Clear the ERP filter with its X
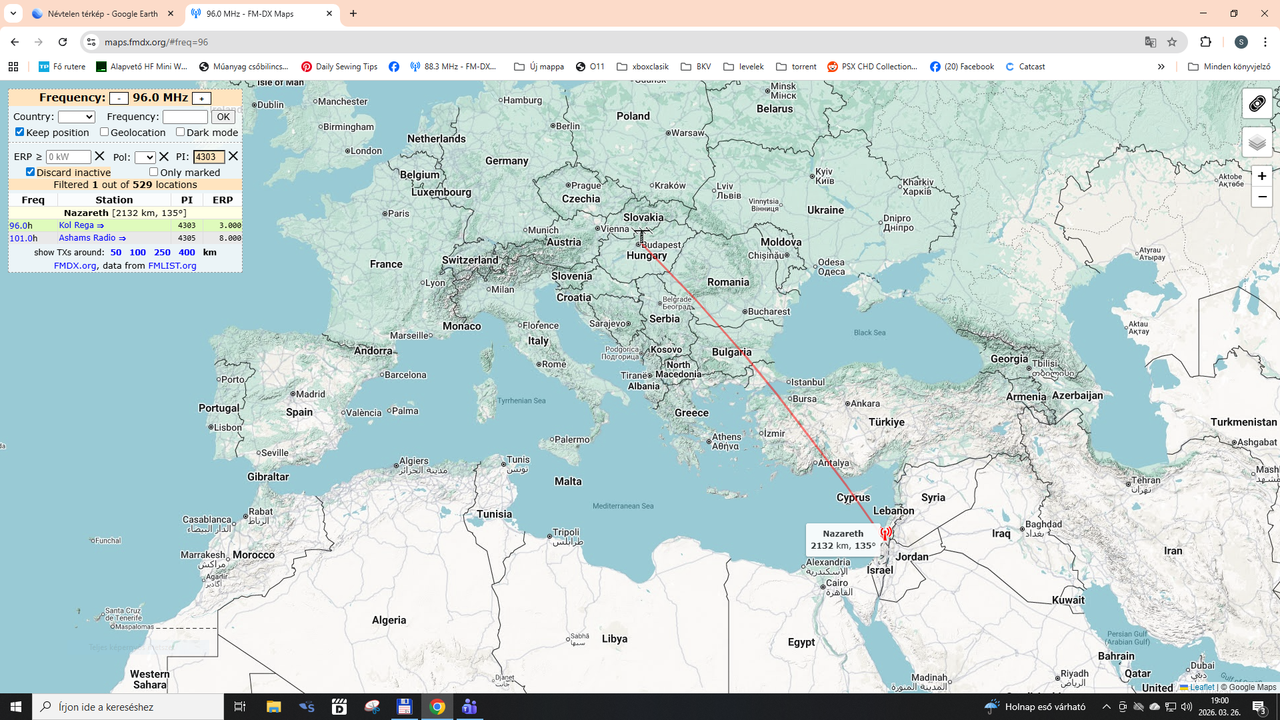The height and width of the screenshot is (720, 1280). click(99, 157)
